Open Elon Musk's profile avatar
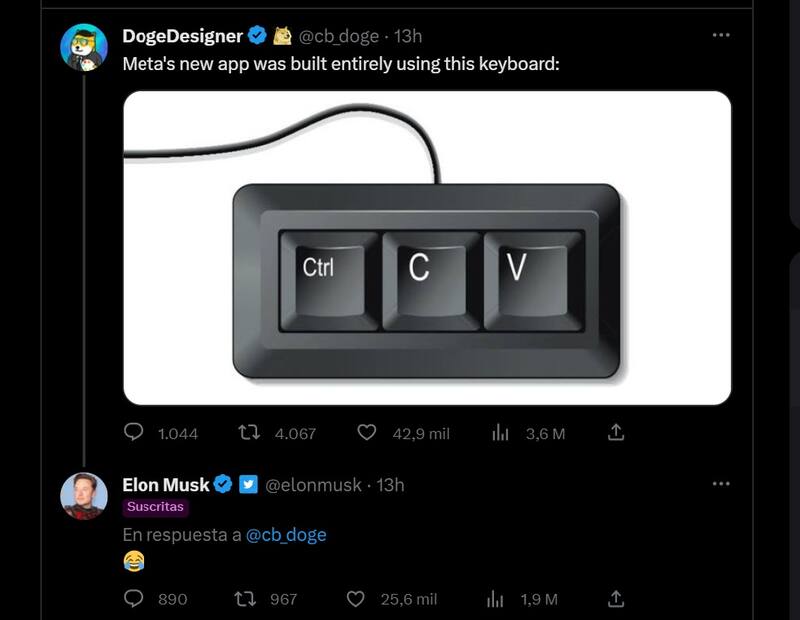The height and width of the screenshot is (620, 800). coord(84,495)
